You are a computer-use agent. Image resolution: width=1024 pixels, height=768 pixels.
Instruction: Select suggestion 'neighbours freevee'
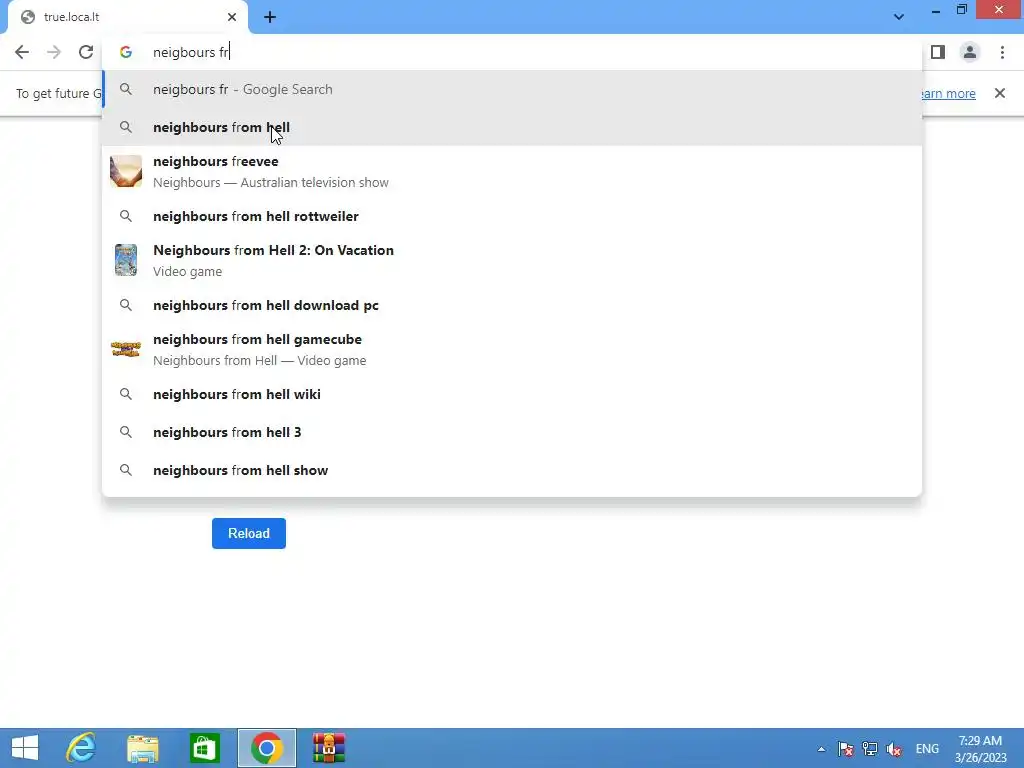(x=512, y=171)
